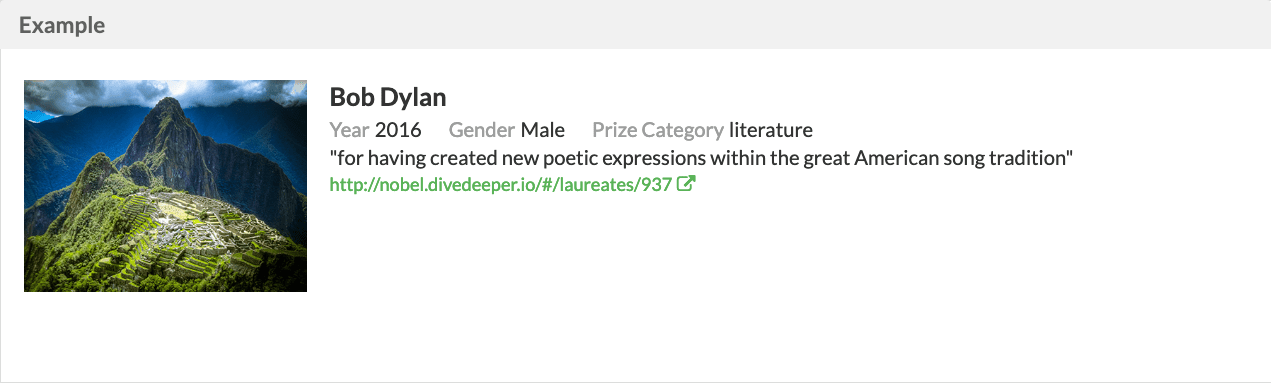
Task: Select the Gender field label
Action: (x=482, y=130)
